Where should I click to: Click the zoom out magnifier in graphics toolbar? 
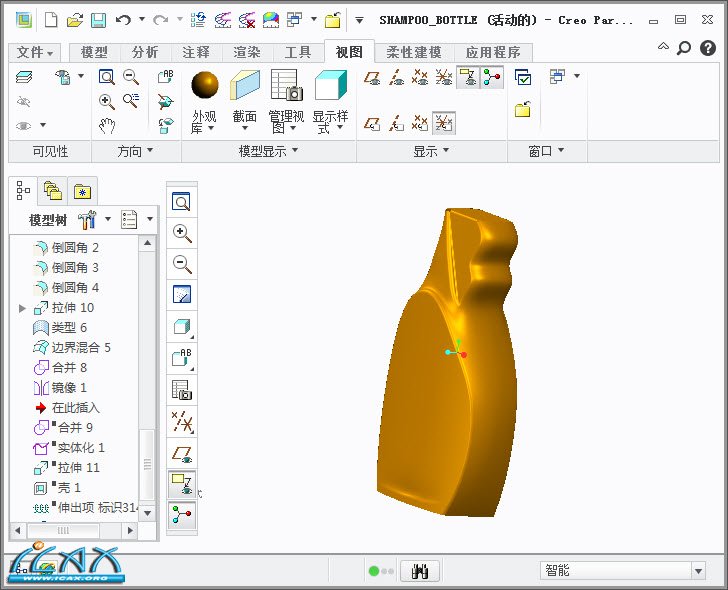pos(182,264)
